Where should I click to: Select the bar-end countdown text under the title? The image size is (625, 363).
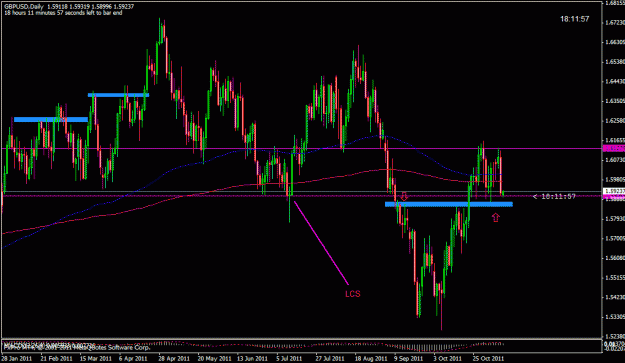tap(63, 13)
